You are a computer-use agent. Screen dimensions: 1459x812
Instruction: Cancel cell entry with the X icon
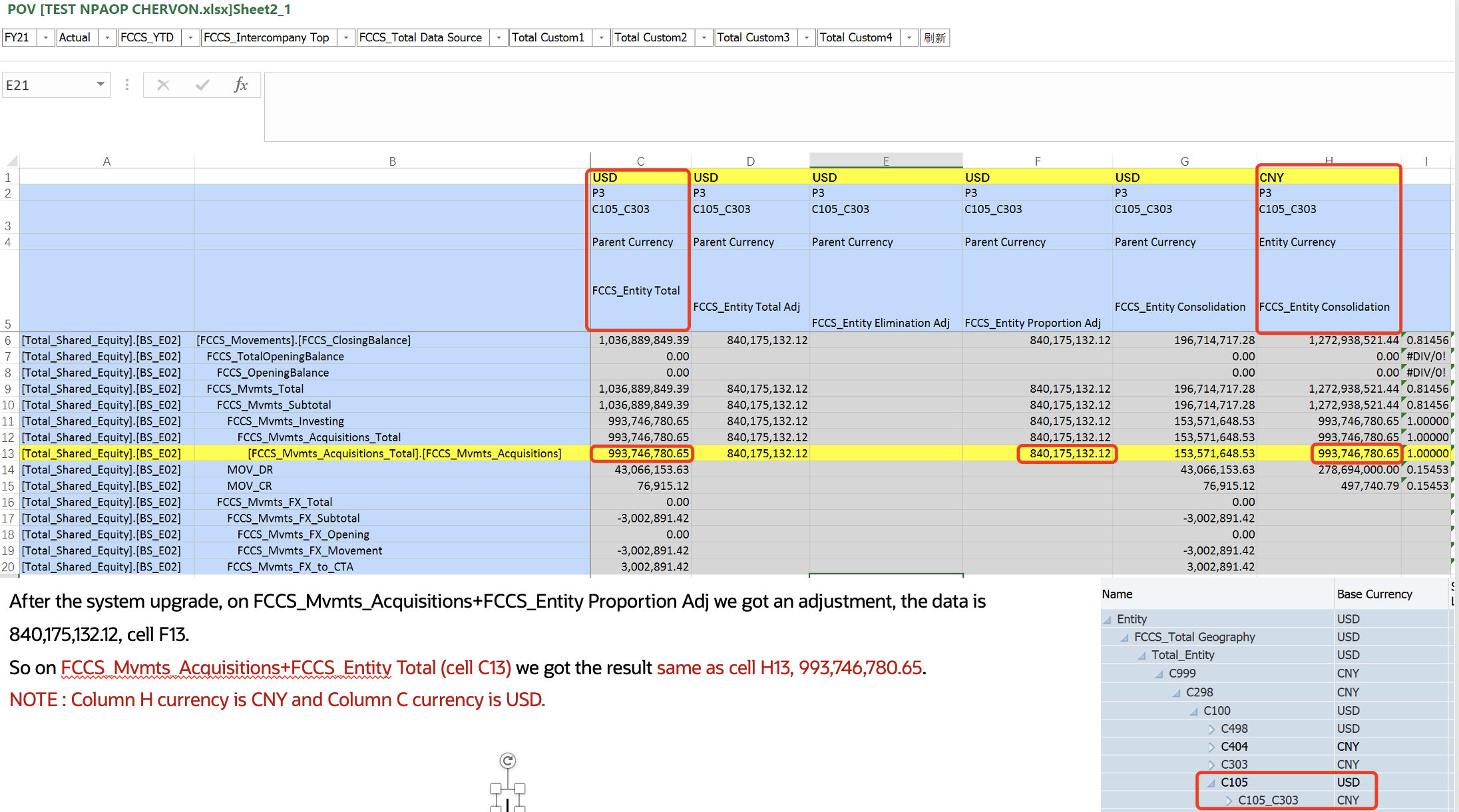coord(162,85)
